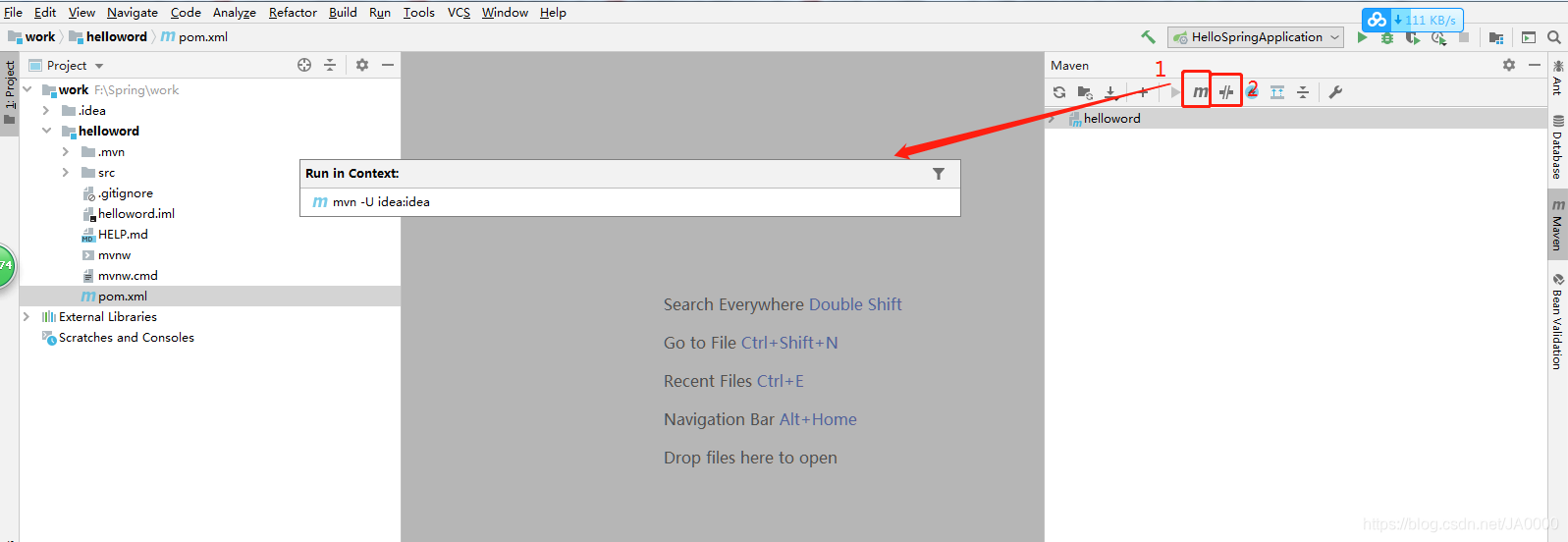Click the Stop button in toolbar

[1464, 37]
